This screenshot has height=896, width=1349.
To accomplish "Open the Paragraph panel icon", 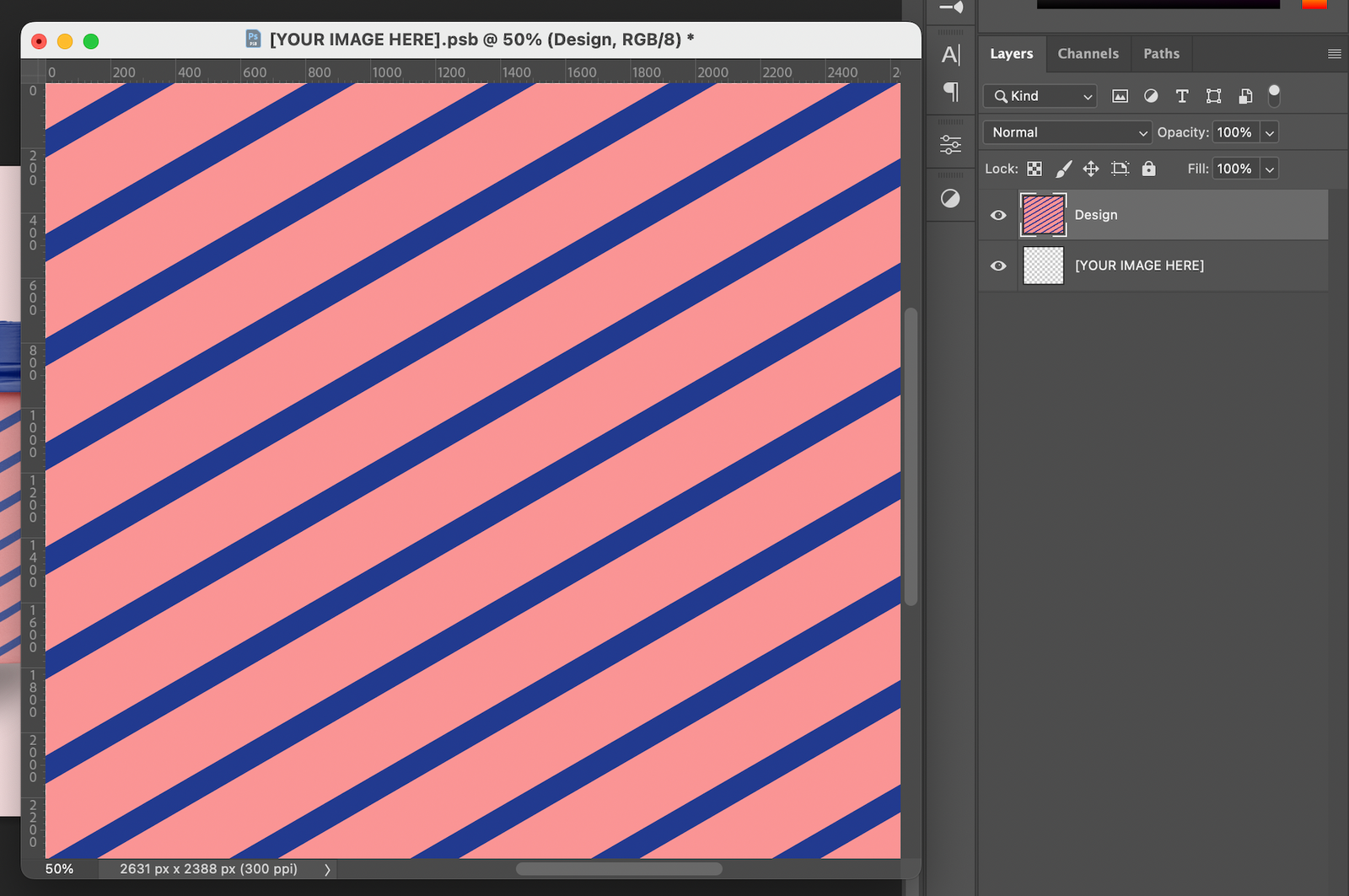I will 951,92.
